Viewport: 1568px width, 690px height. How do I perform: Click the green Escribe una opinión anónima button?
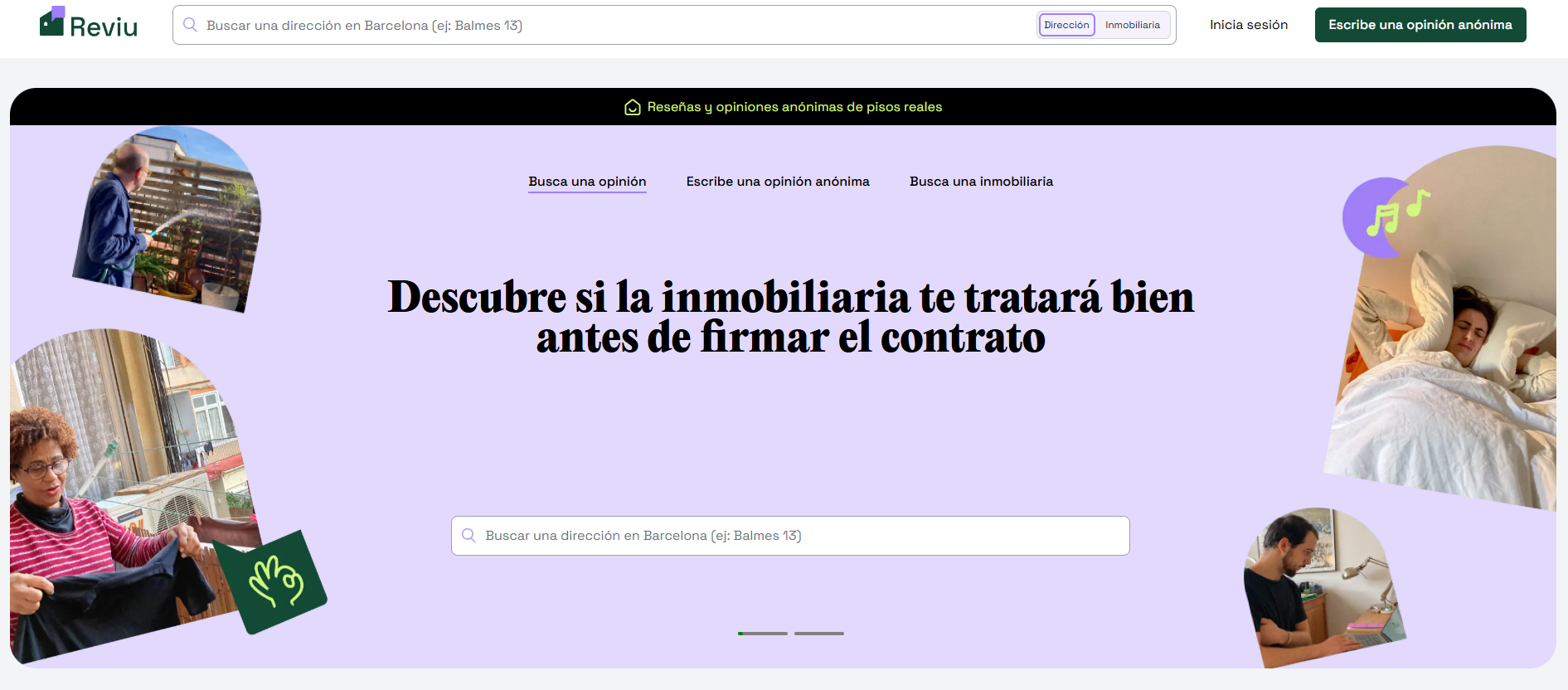[1420, 25]
